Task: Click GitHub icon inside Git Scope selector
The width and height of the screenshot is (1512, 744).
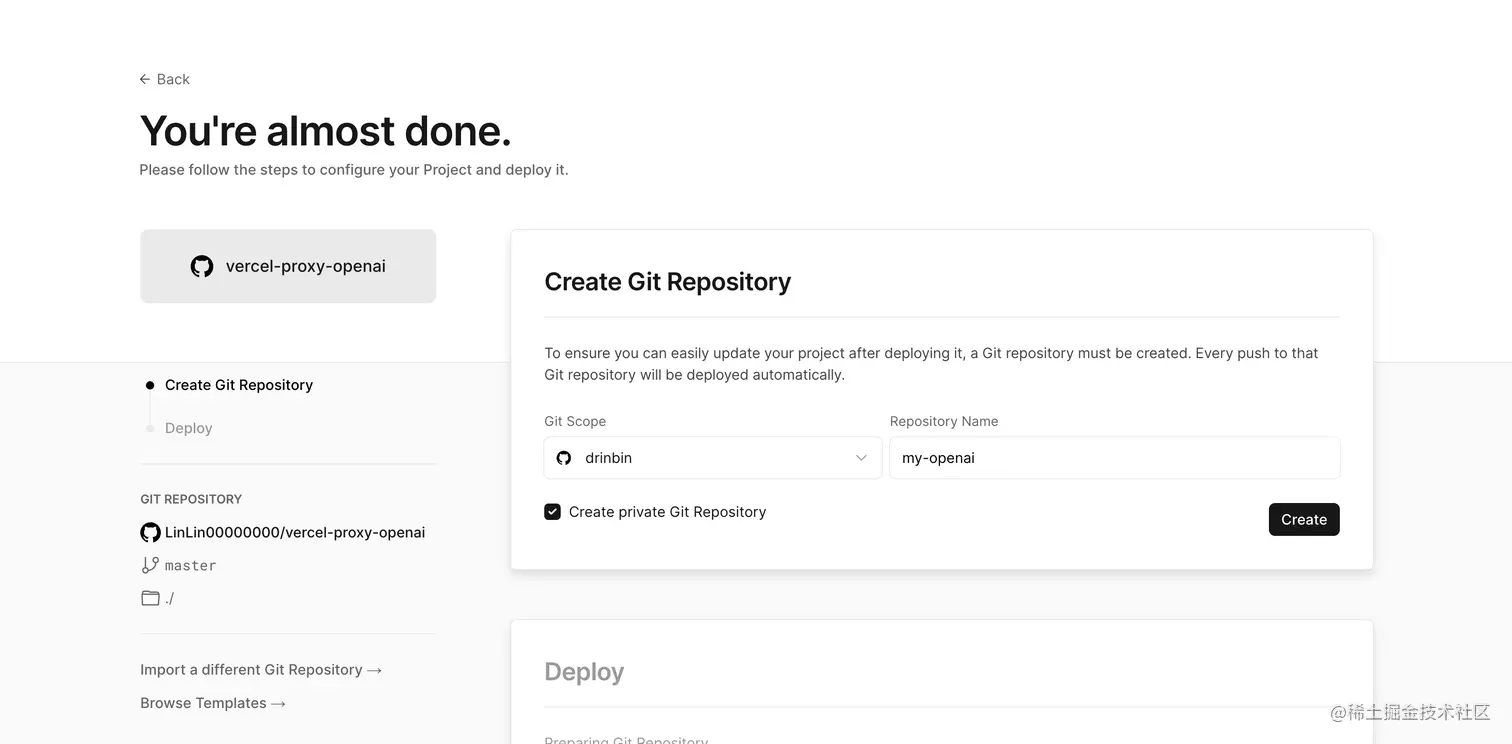Action: pyautogui.click(x=564, y=458)
